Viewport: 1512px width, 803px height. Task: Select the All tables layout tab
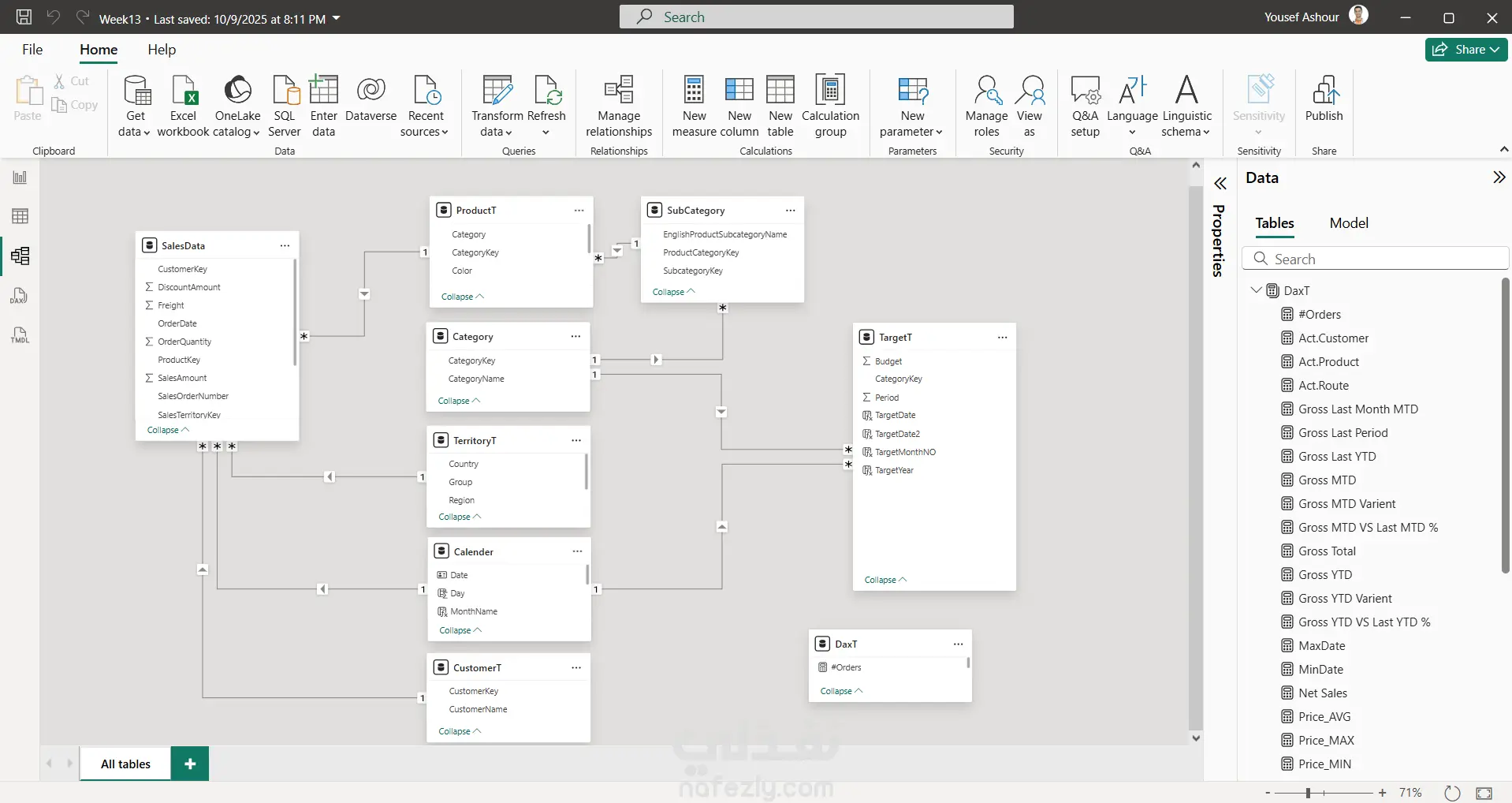tap(125, 764)
